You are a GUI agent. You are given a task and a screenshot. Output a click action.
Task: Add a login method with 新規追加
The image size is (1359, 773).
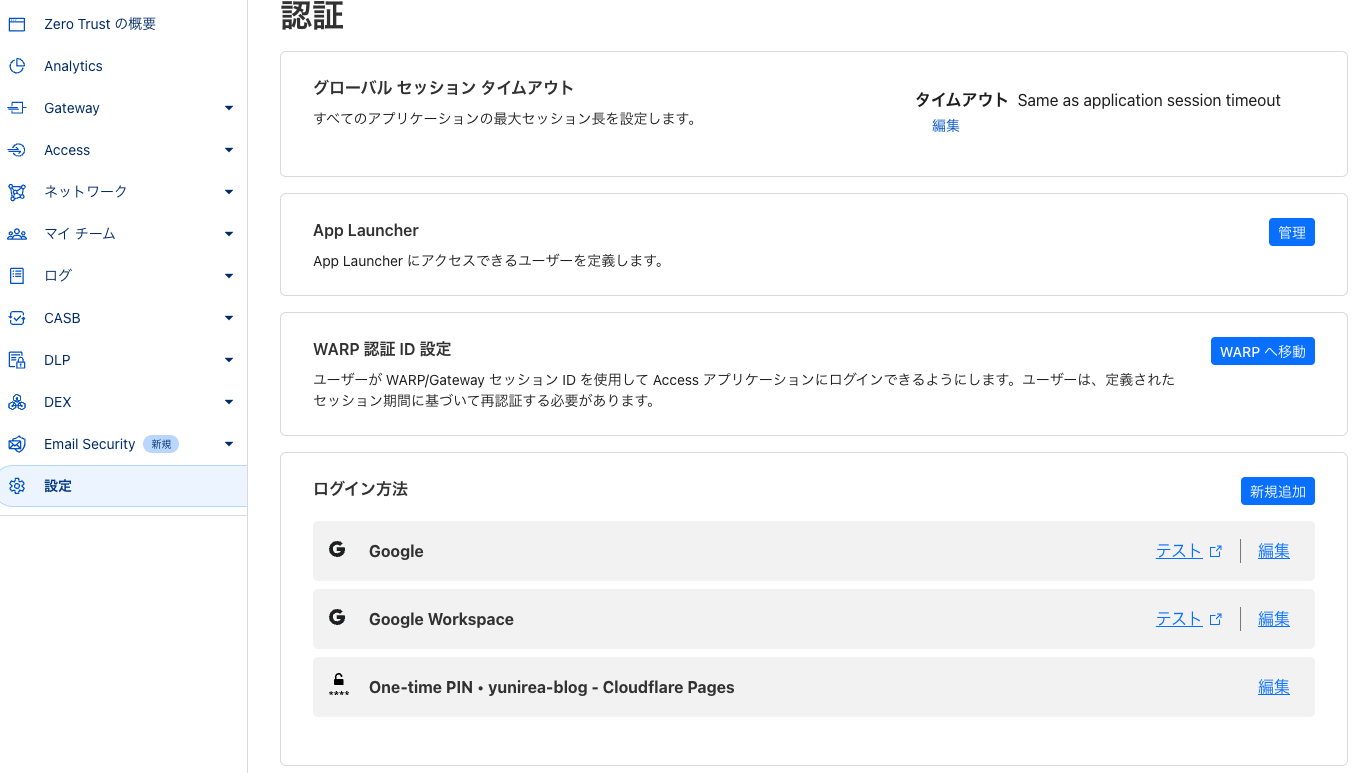1277,491
